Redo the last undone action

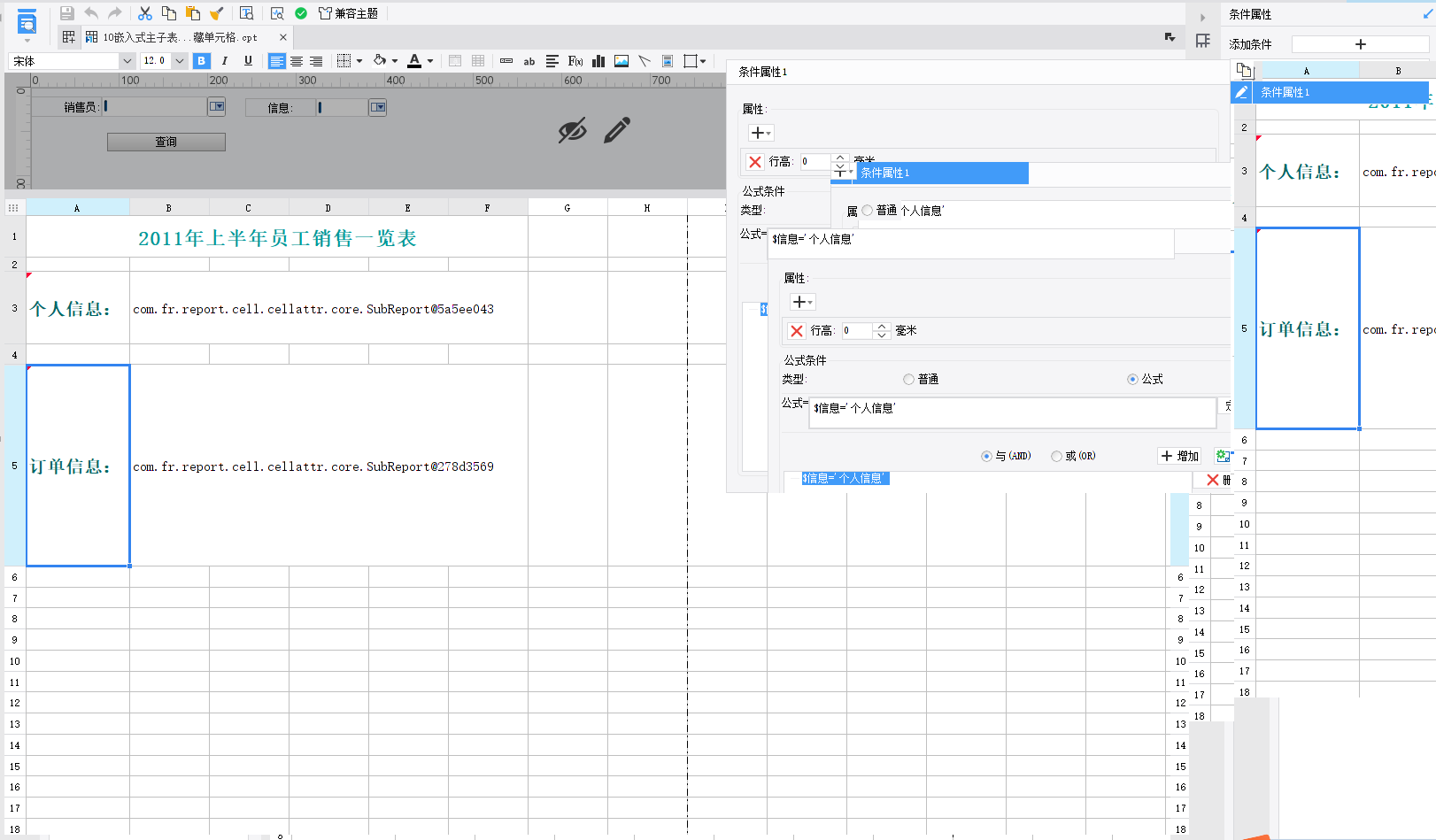[114, 13]
